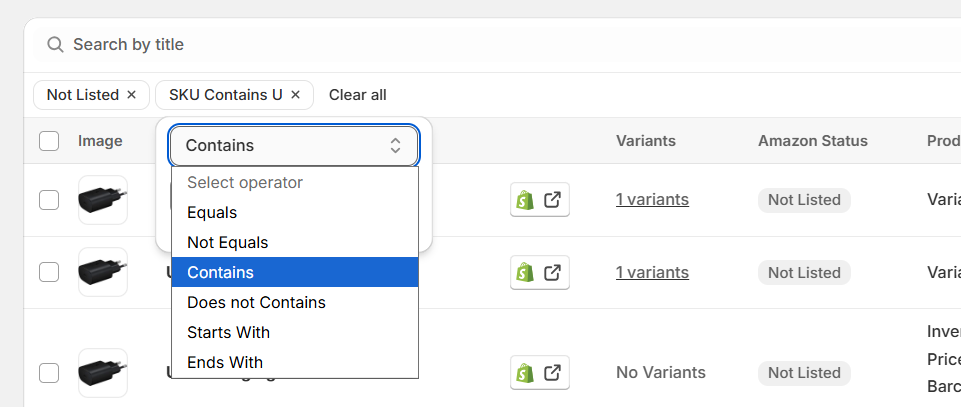
Task: Click Clear all filters link
Action: click(358, 95)
